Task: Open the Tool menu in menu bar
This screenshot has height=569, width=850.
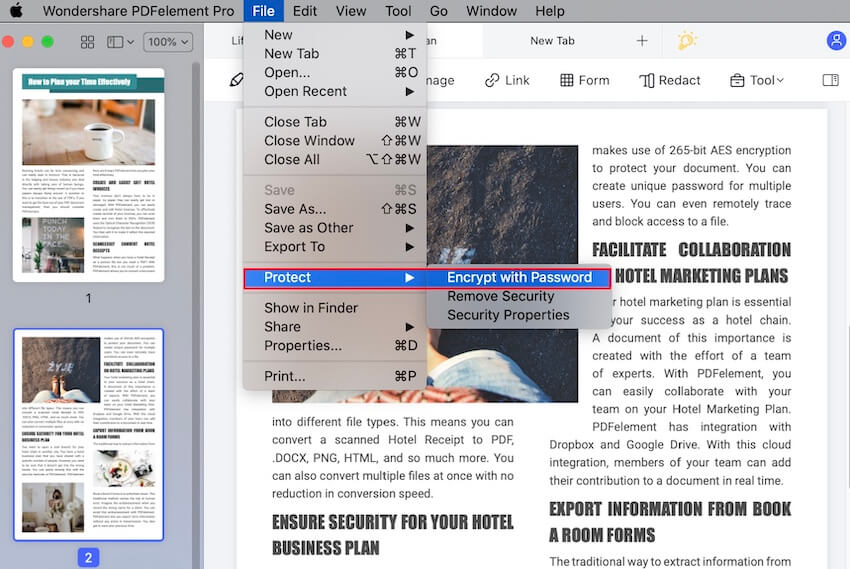Action: pos(398,11)
